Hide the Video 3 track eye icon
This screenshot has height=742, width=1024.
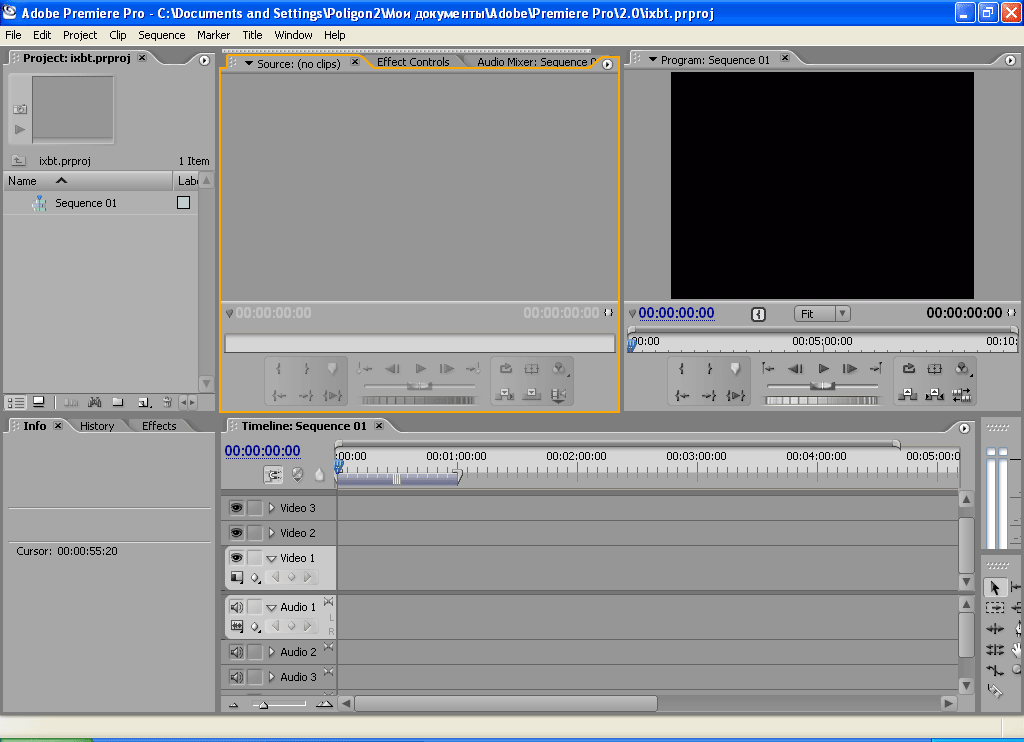tap(236, 508)
